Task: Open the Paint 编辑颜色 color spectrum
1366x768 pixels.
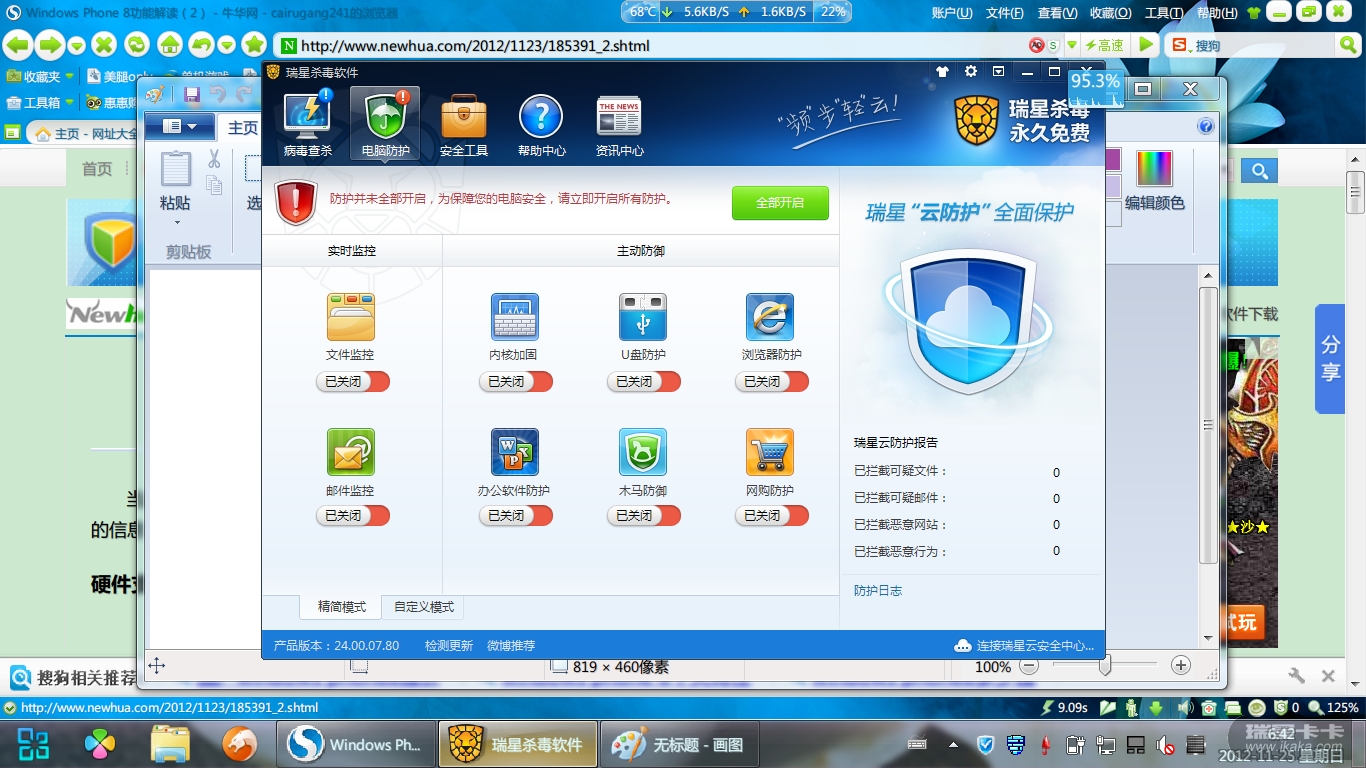Action: pos(1154,169)
